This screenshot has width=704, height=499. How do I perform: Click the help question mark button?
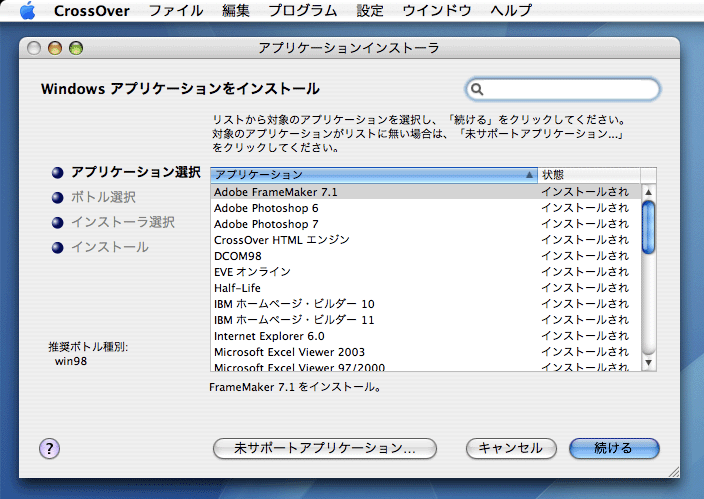coord(49,448)
